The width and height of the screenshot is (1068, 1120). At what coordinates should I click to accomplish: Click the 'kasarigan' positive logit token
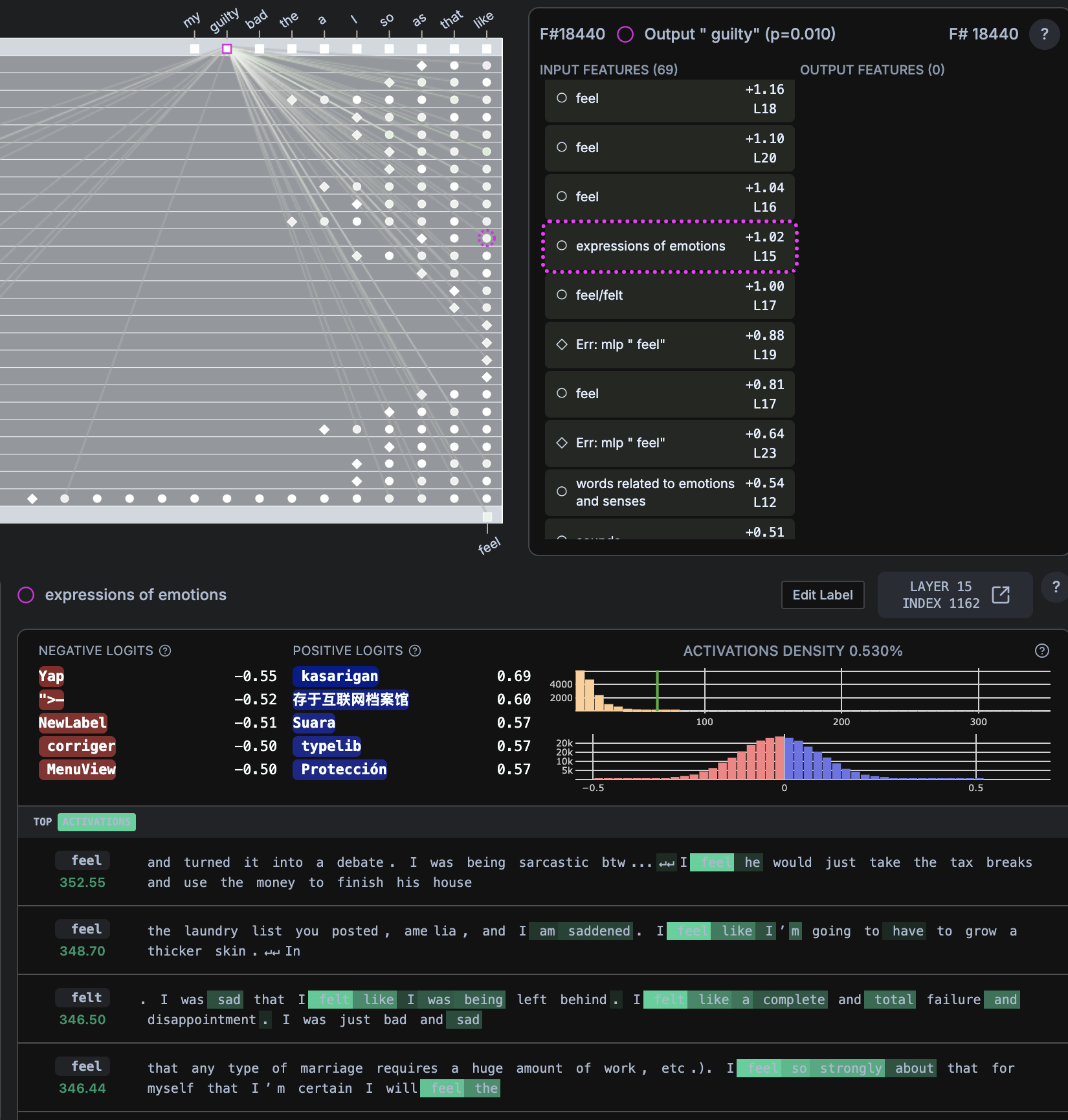336,676
